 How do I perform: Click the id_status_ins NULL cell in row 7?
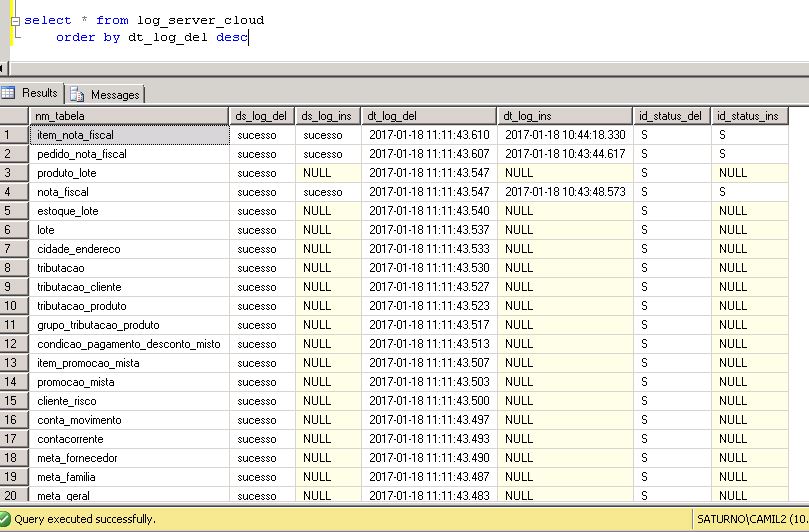point(750,249)
